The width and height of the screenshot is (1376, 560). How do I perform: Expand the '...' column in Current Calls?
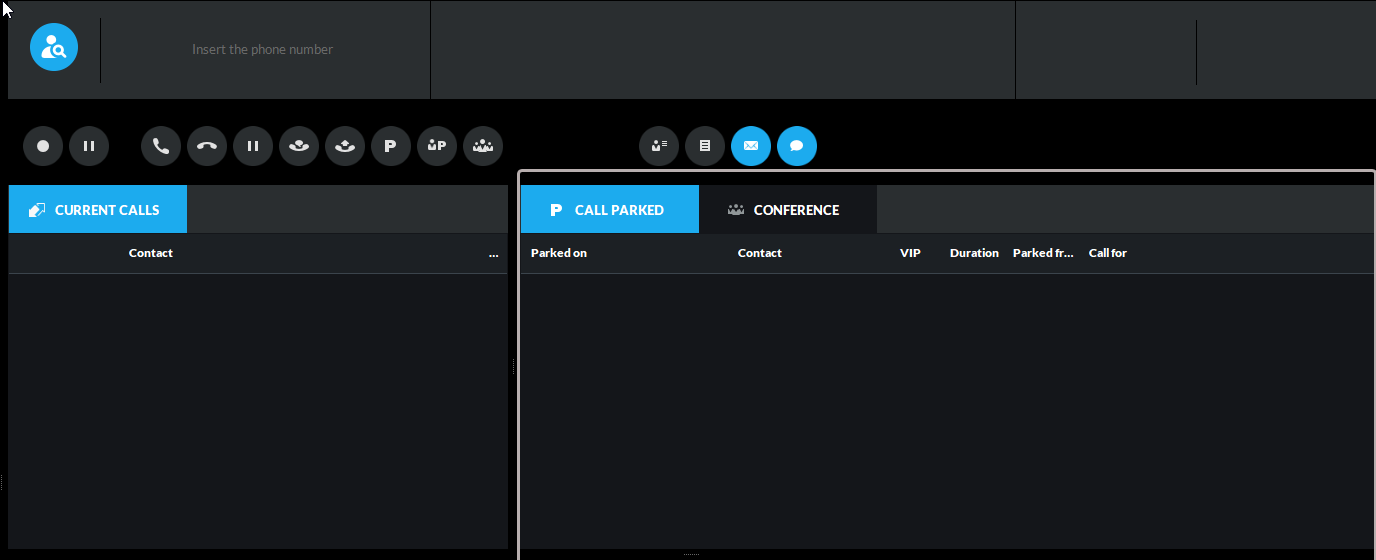coord(493,254)
